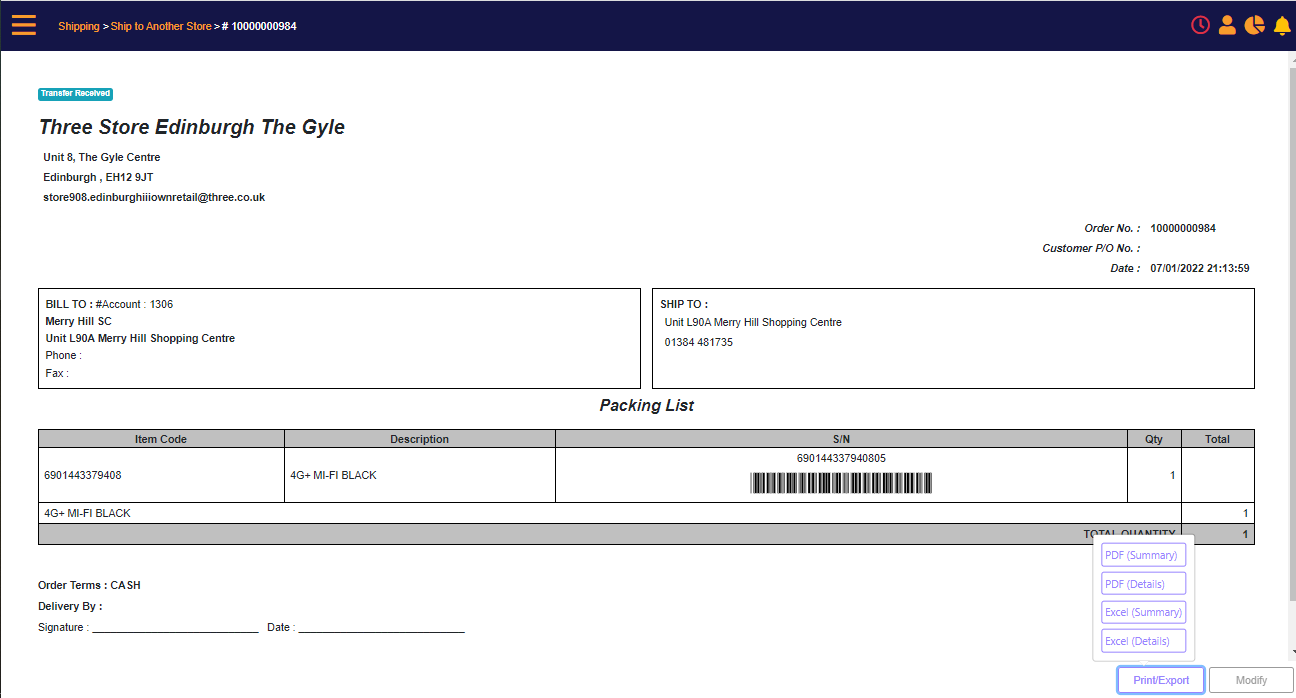Select date value 07/01/2022 21:13:59

tap(1200, 268)
